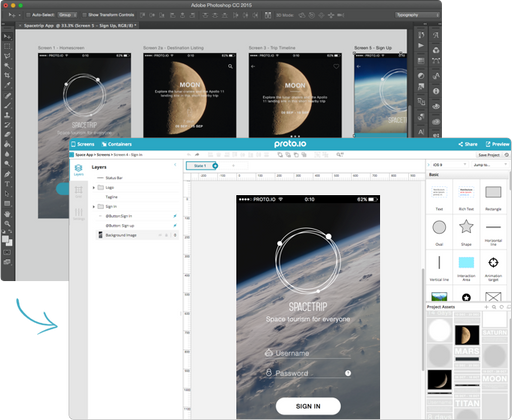Open the iOS 9 library dropdown
This screenshot has width=512, height=420.
pos(450,165)
